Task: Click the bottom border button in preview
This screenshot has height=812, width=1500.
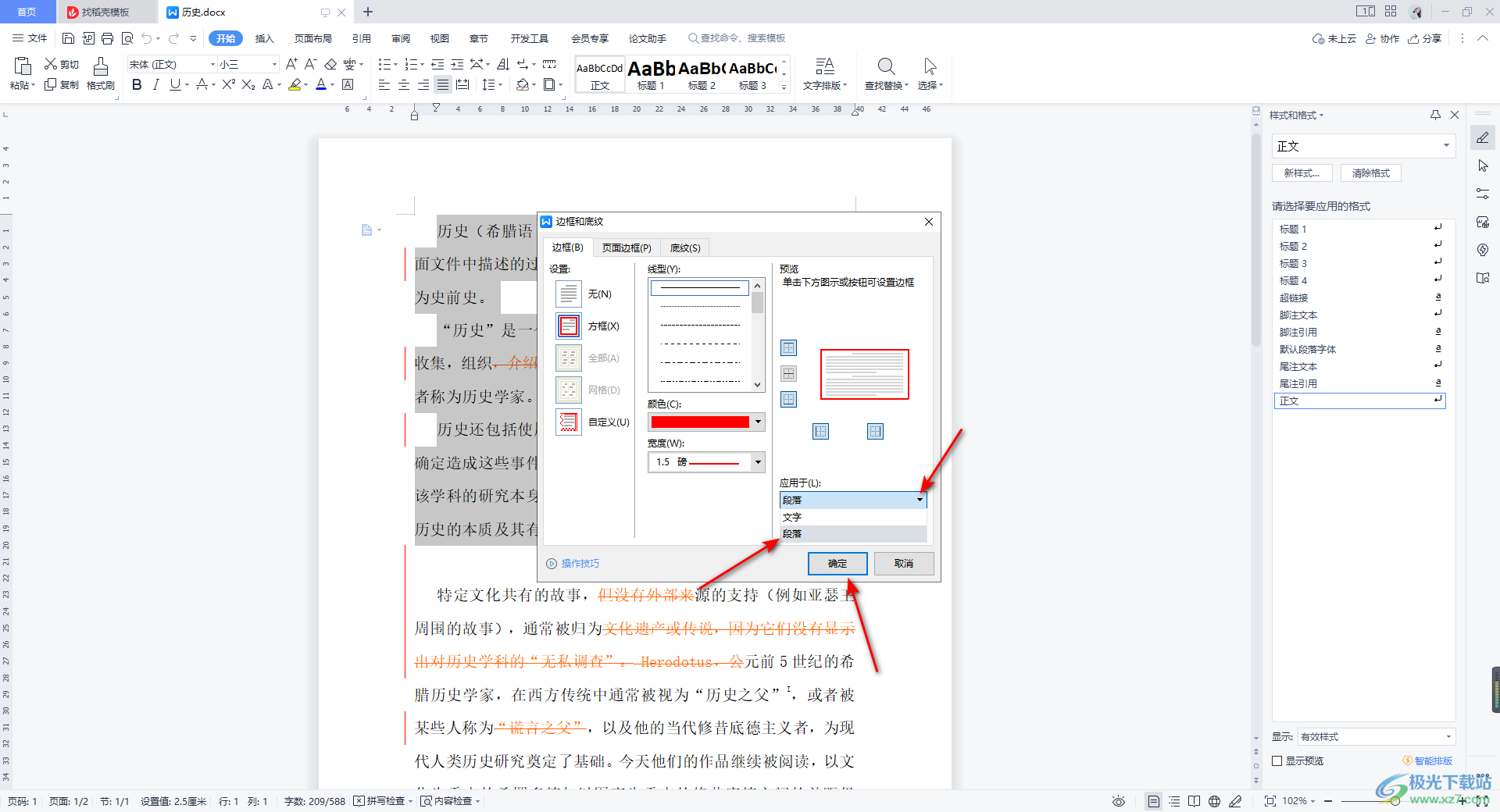Action: pos(789,400)
